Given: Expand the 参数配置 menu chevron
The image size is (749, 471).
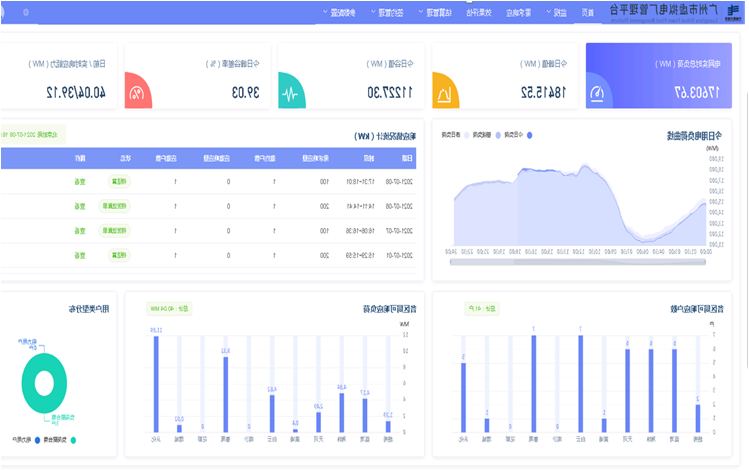Looking at the screenshot, I should point(325,11).
